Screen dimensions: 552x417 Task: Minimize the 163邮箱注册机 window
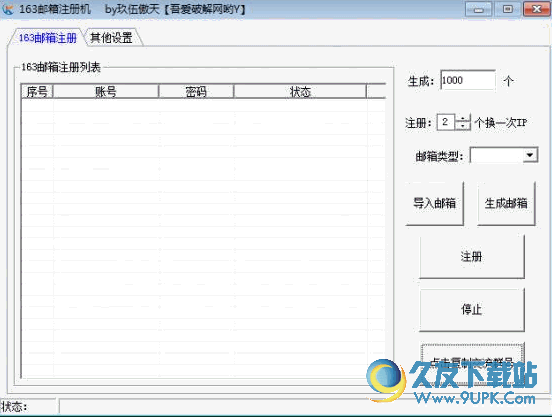478,9
